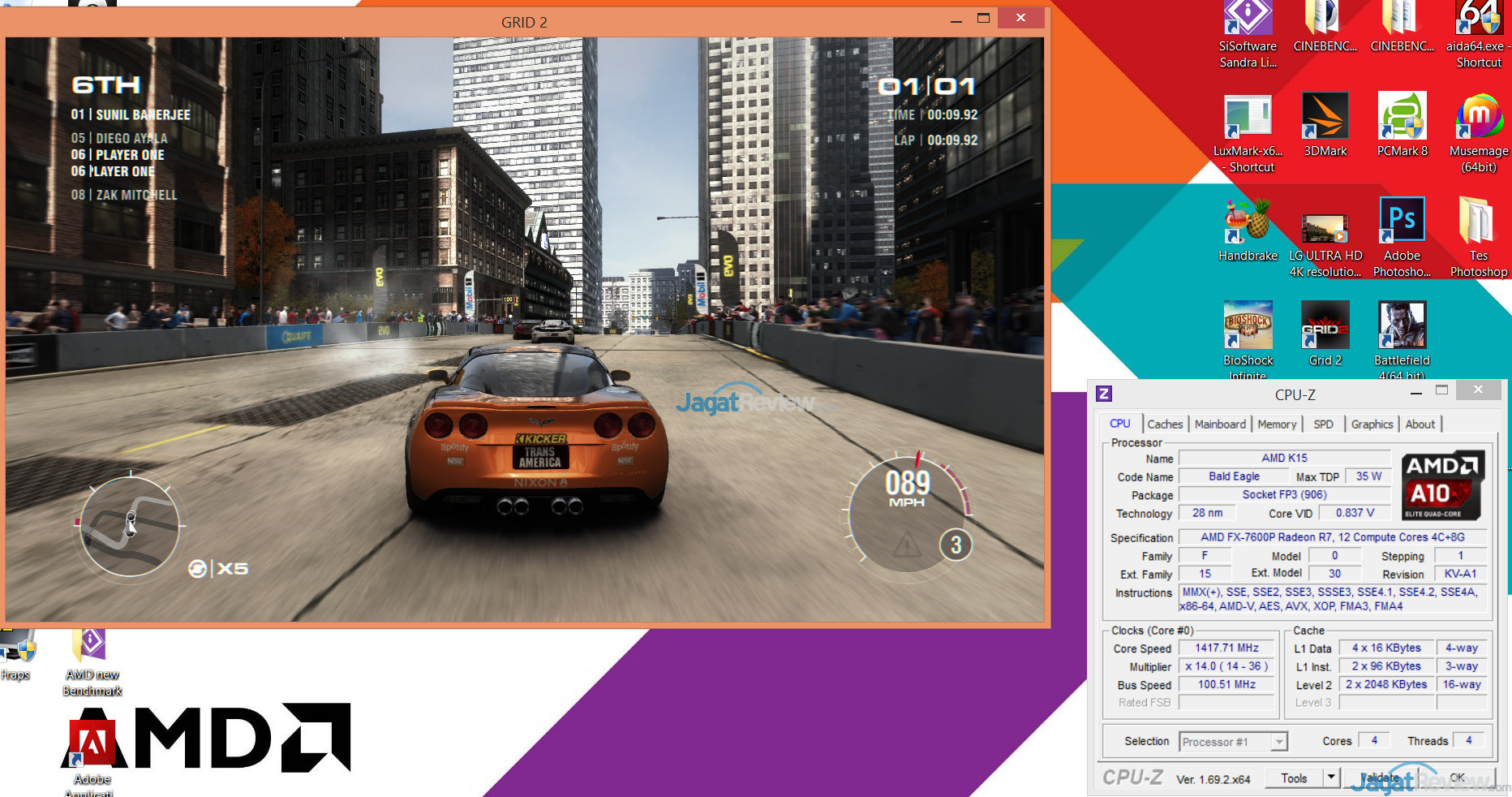
Task: Click the Validate button in CPU-Z
Action: [x=1381, y=778]
